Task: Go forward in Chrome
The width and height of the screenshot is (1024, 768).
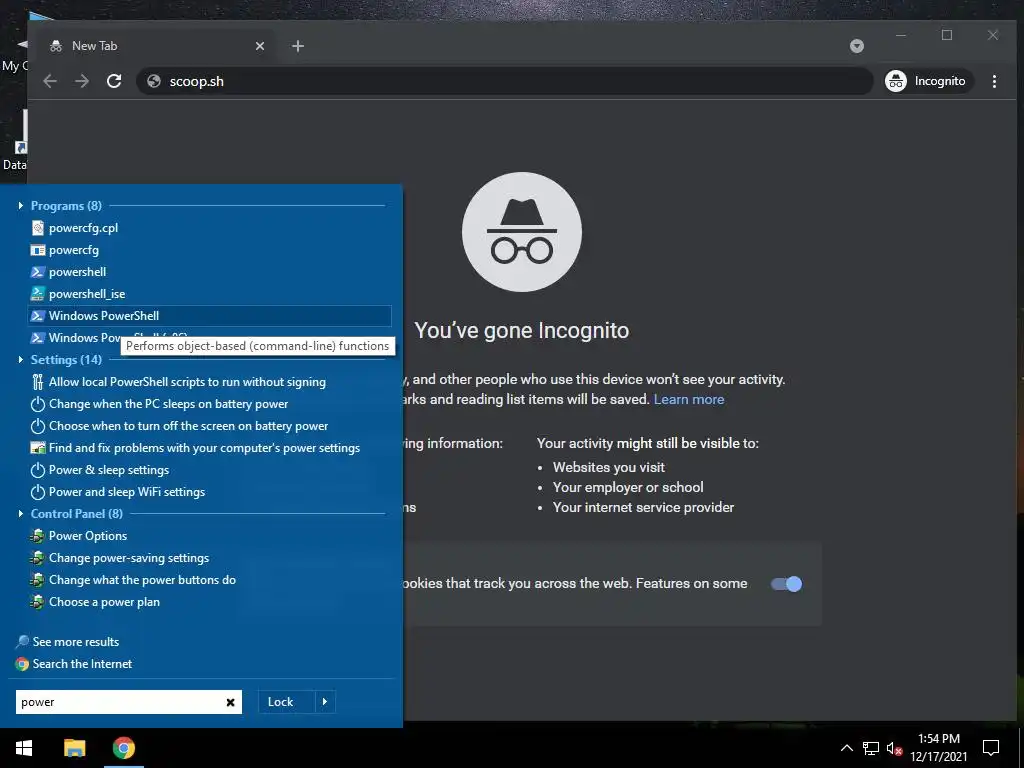Action: pyautogui.click(x=82, y=81)
